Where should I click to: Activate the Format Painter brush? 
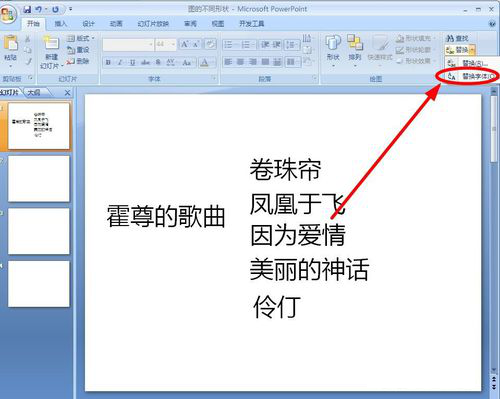28,61
